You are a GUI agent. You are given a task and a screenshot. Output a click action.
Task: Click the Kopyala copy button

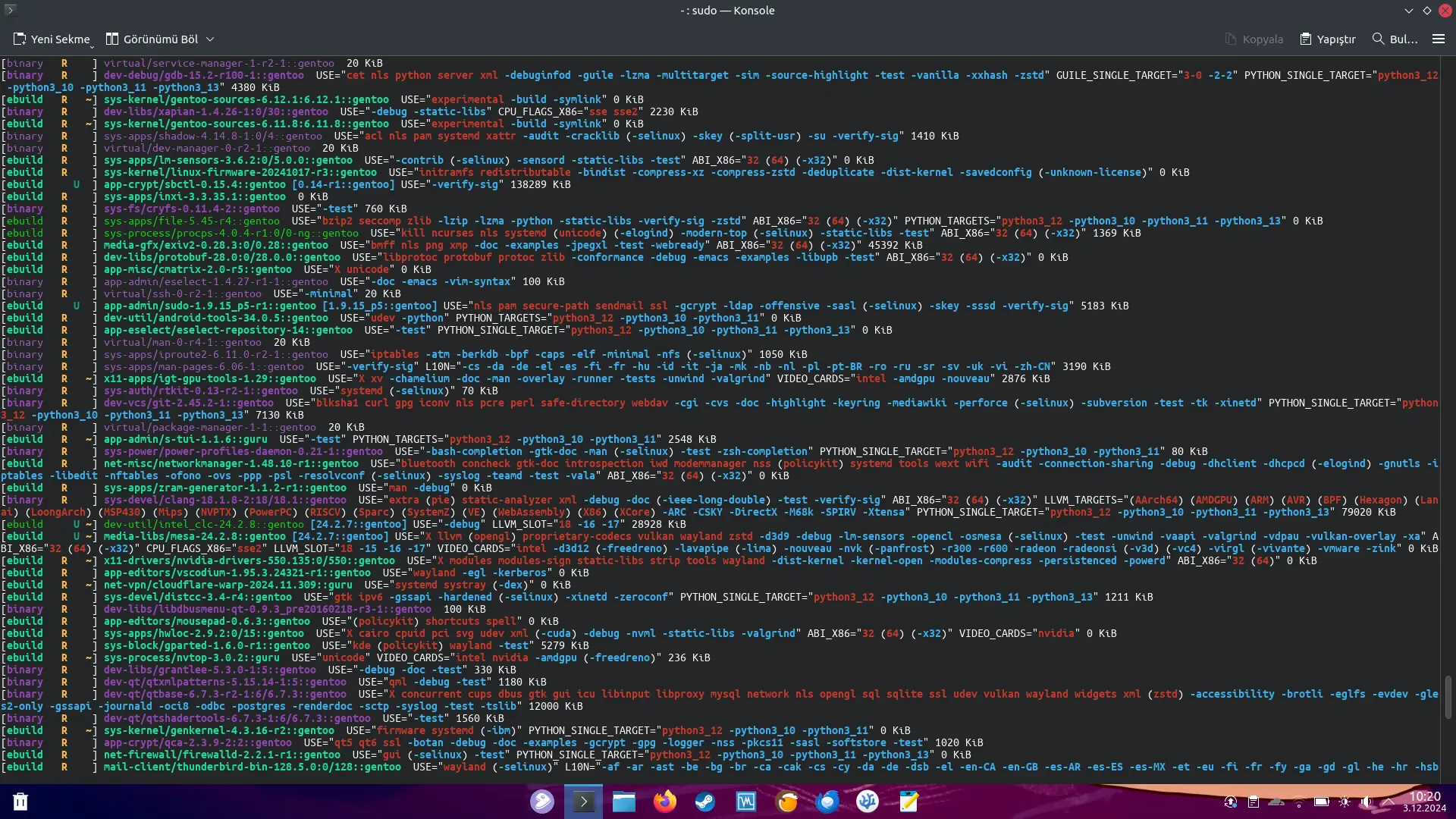(1254, 39)
